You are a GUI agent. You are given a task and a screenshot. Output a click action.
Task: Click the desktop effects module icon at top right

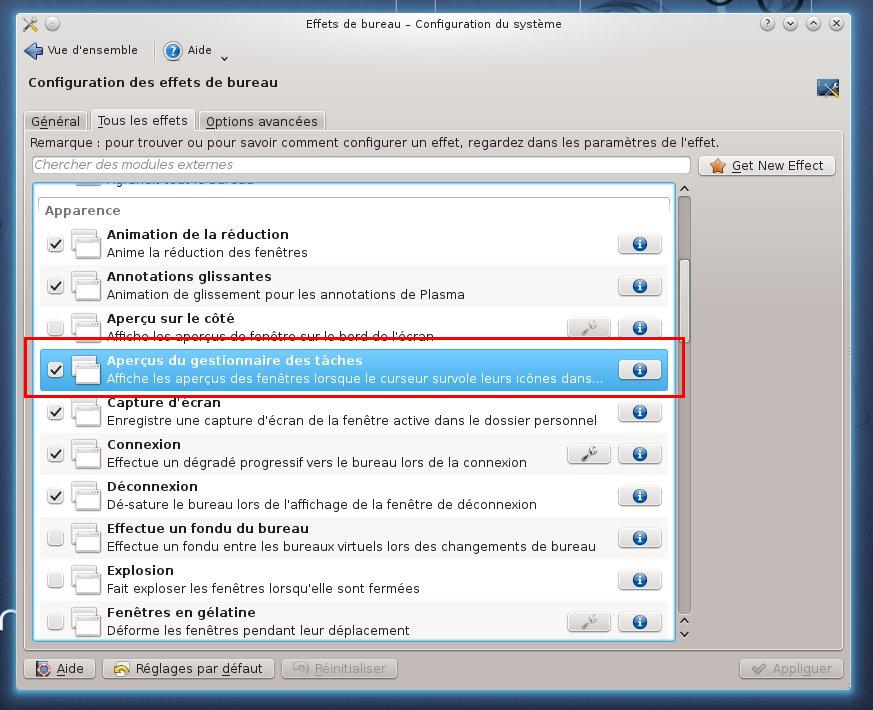tap(828, 88)
